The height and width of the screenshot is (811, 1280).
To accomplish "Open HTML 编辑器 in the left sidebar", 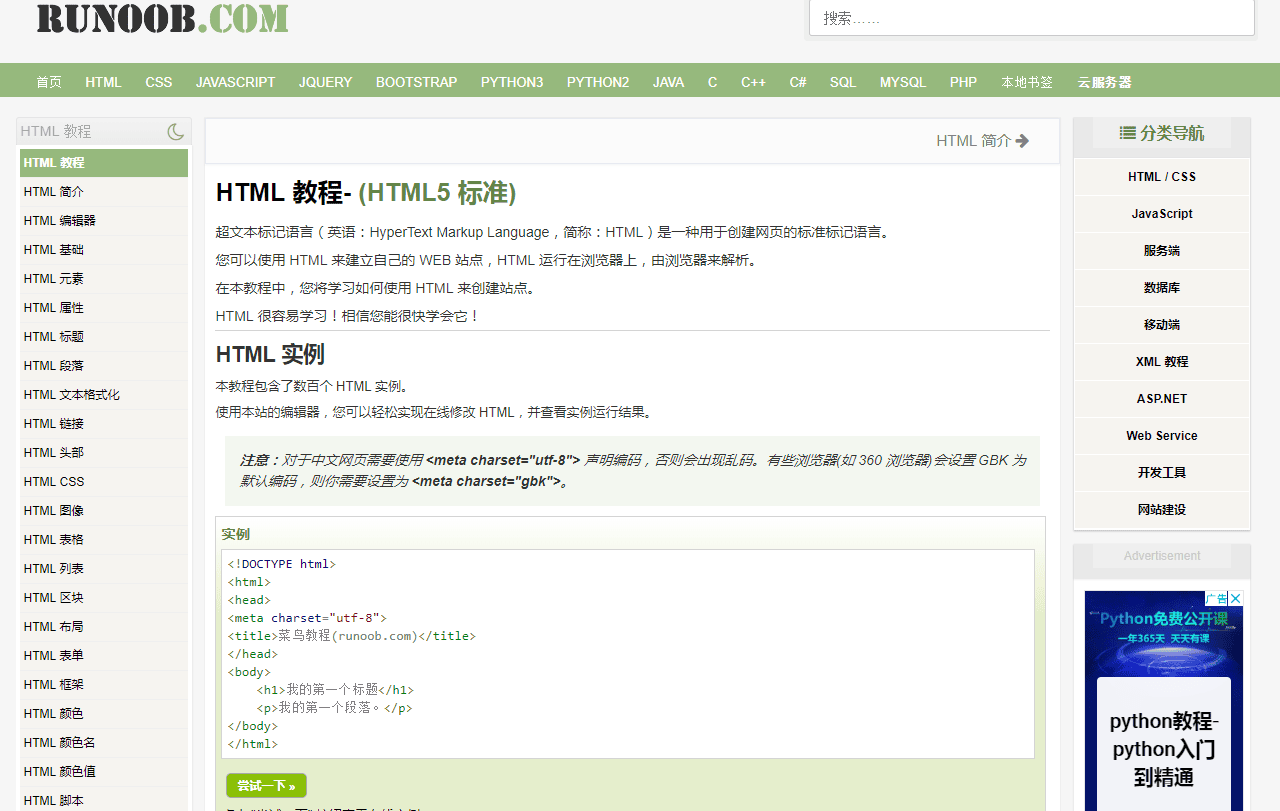I will (x=60, y=220).
